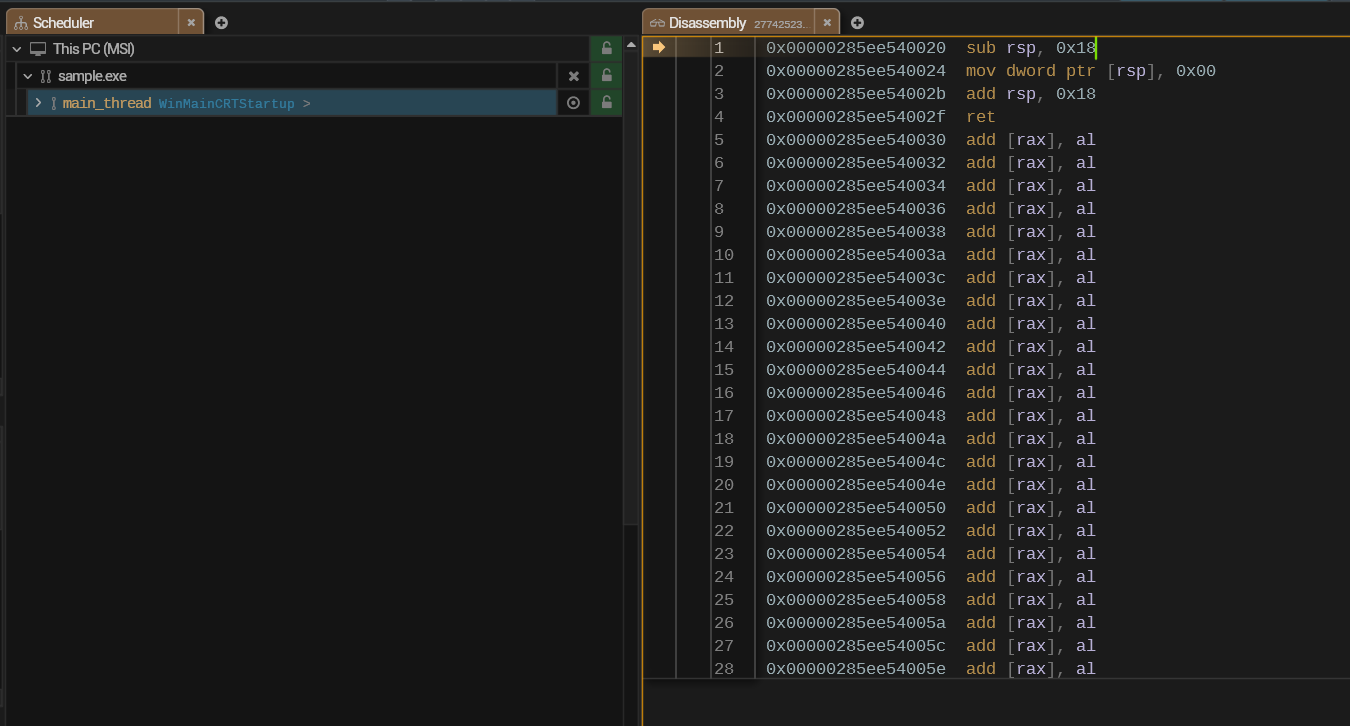The width and height of the screenshot is (1350, 726).
Task: Click address 0x00000285ee54002b
Action: (856, 94)
